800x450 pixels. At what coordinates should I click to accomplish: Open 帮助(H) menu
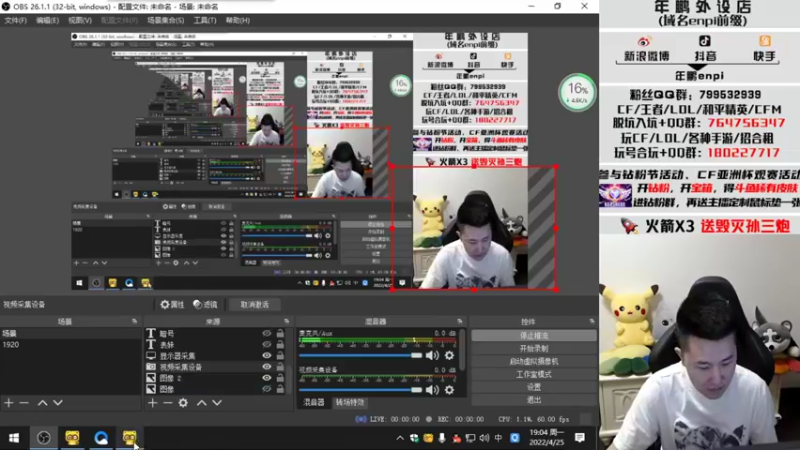pos(238,20)
